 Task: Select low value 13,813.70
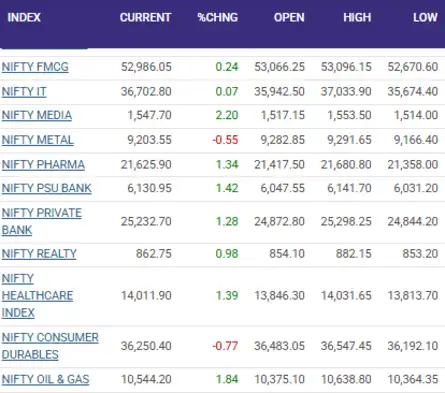413,296
